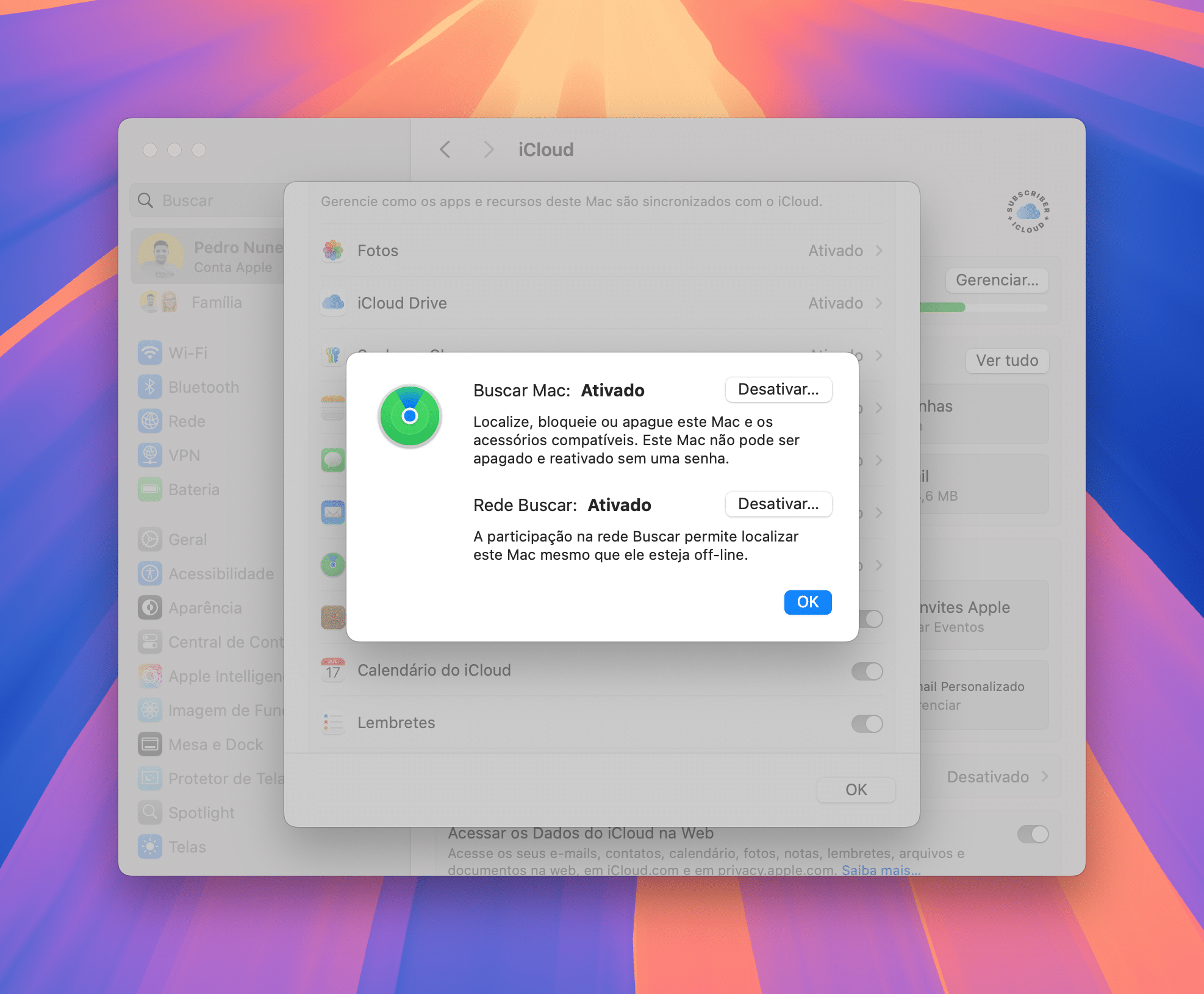This screenshot has height=994, width=1204.
Task: Click the Gerenciar... button
Action: (997, 281)
